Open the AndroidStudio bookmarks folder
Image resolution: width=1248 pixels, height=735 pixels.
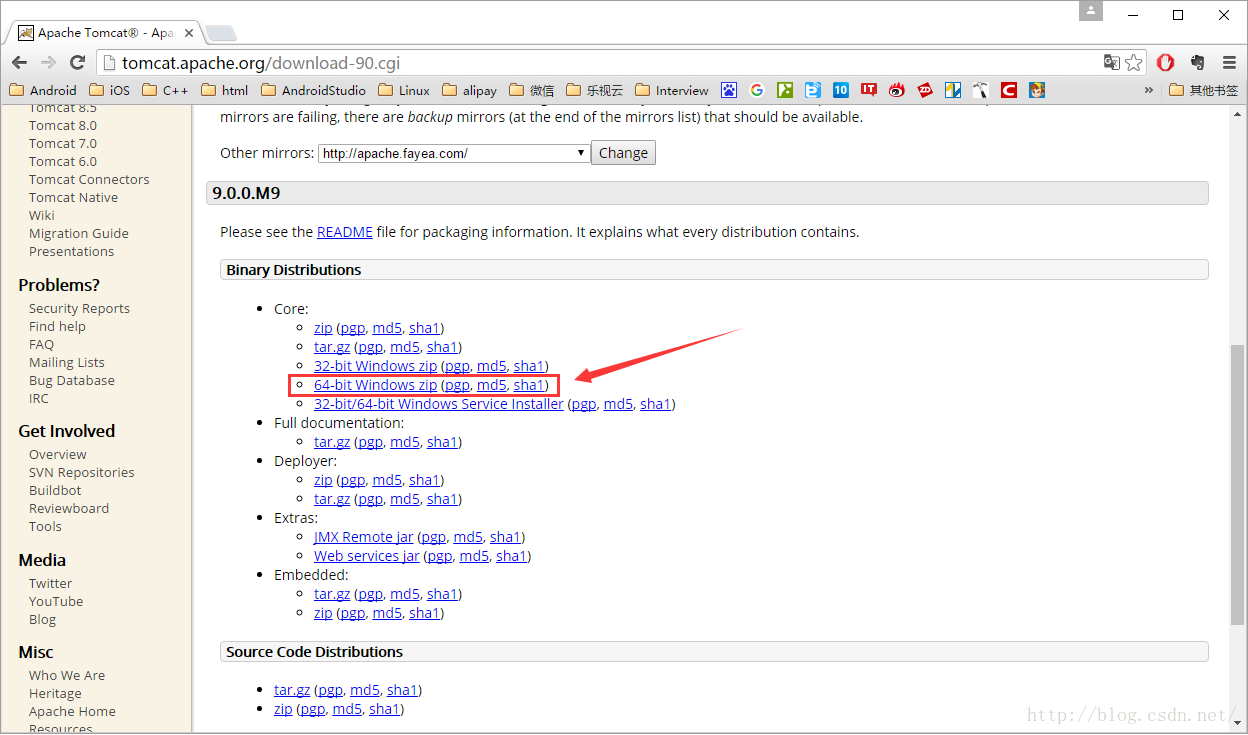313,90
